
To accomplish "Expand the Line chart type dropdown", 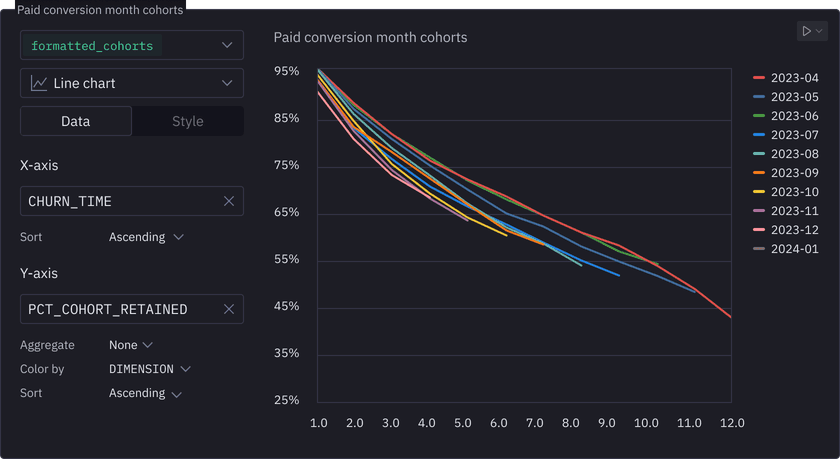I will [228, 84].
